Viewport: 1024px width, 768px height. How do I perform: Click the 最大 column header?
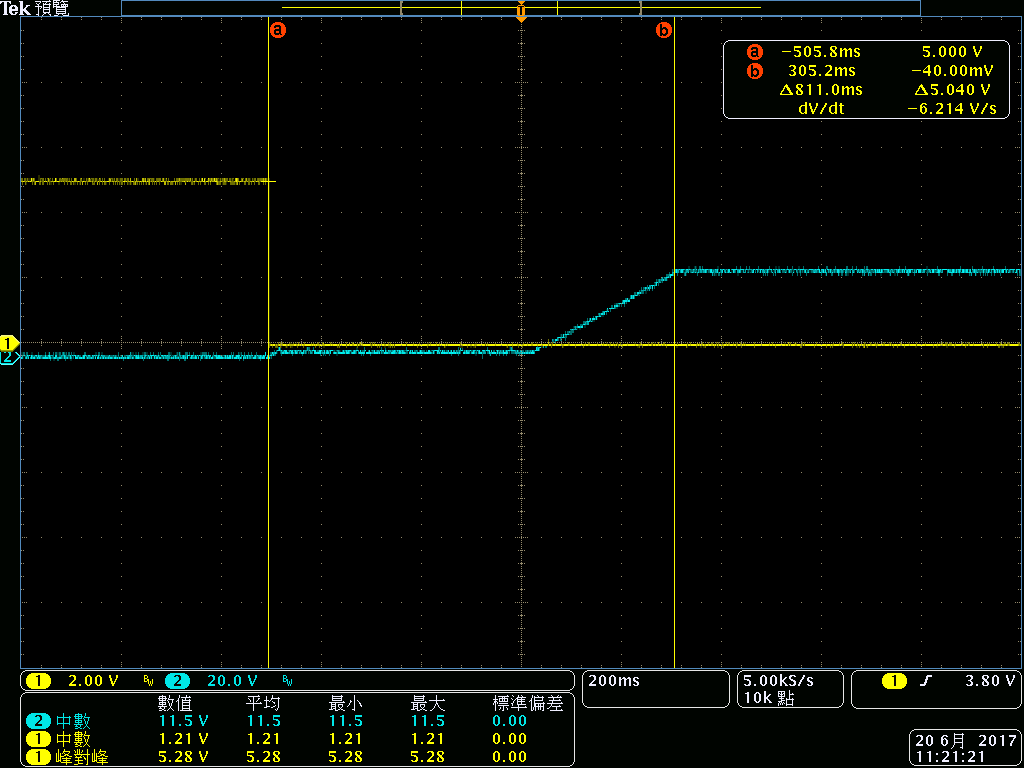pos(428,703)
